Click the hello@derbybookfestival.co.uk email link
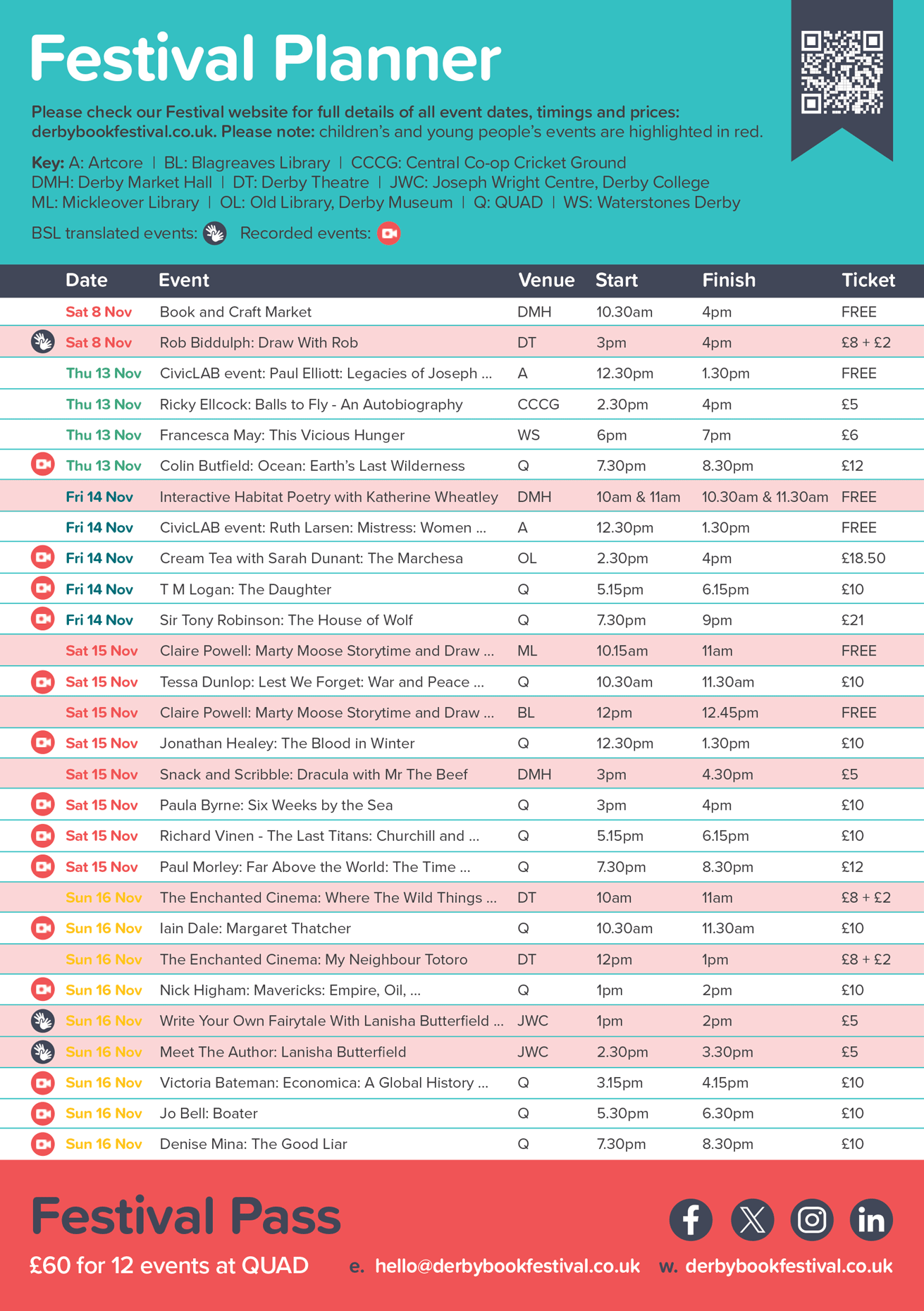The image size is (924, 1311). click(x=507, y=1266)
